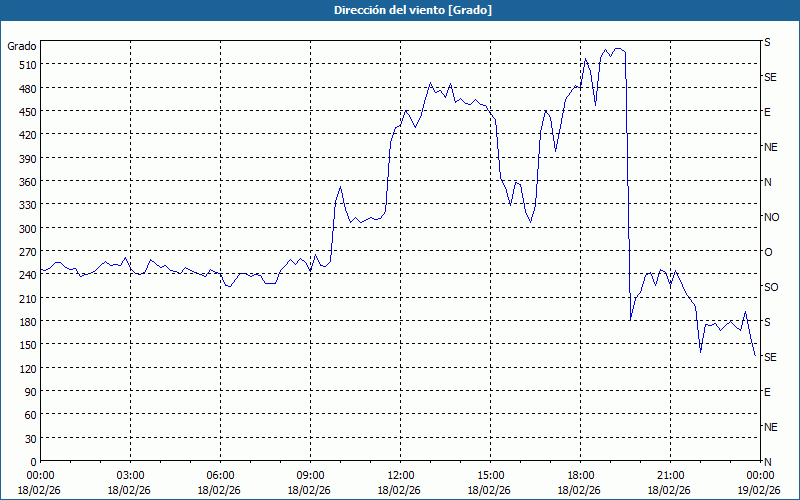This screenshot has width=800, height=500.
Task: Click the 0 y-axis tick label
Action: point(34,462)
